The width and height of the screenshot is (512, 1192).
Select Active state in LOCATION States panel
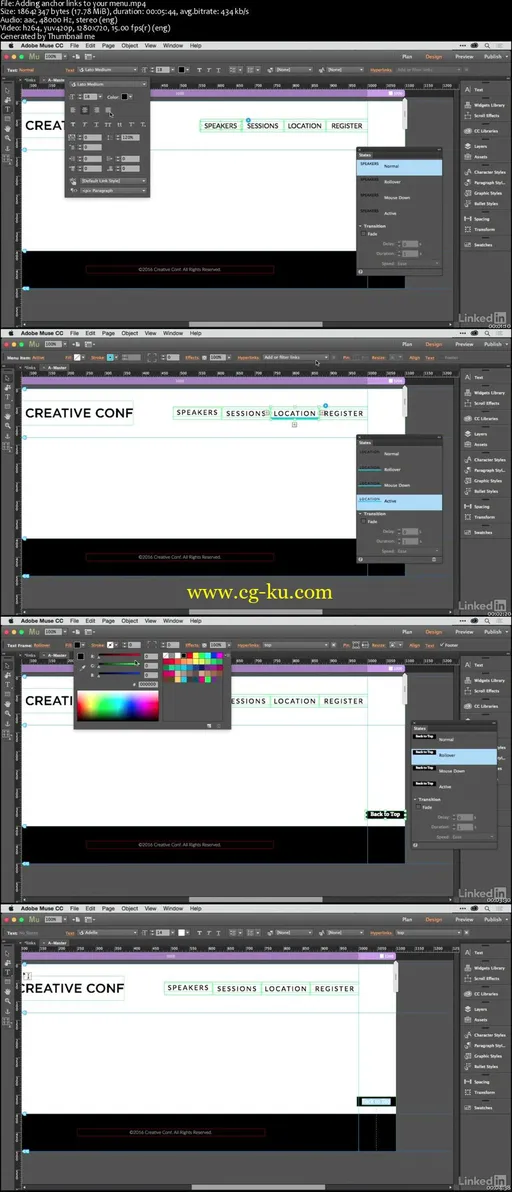[399, 502]
